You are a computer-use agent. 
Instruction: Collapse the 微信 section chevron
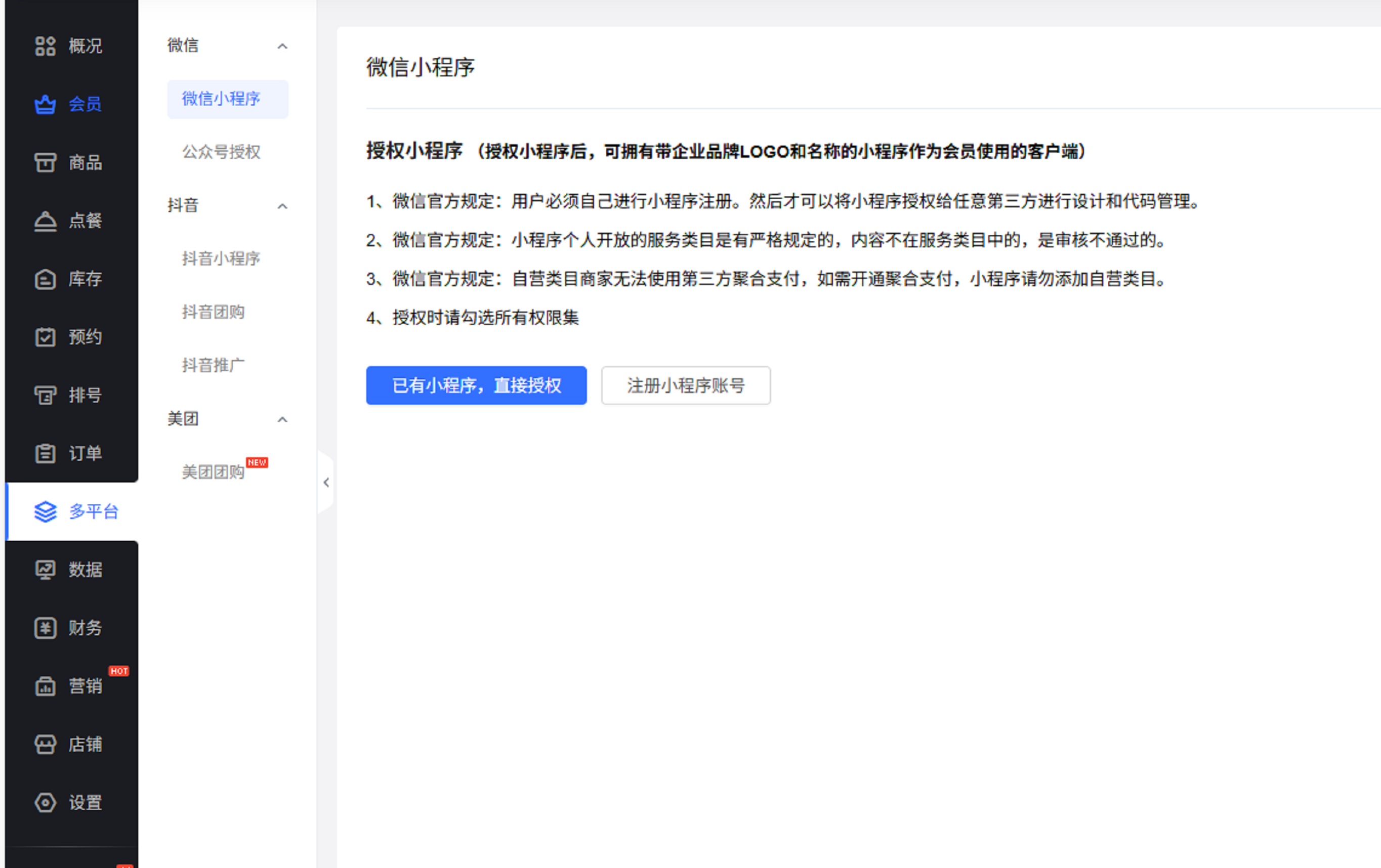pos(282,46)
